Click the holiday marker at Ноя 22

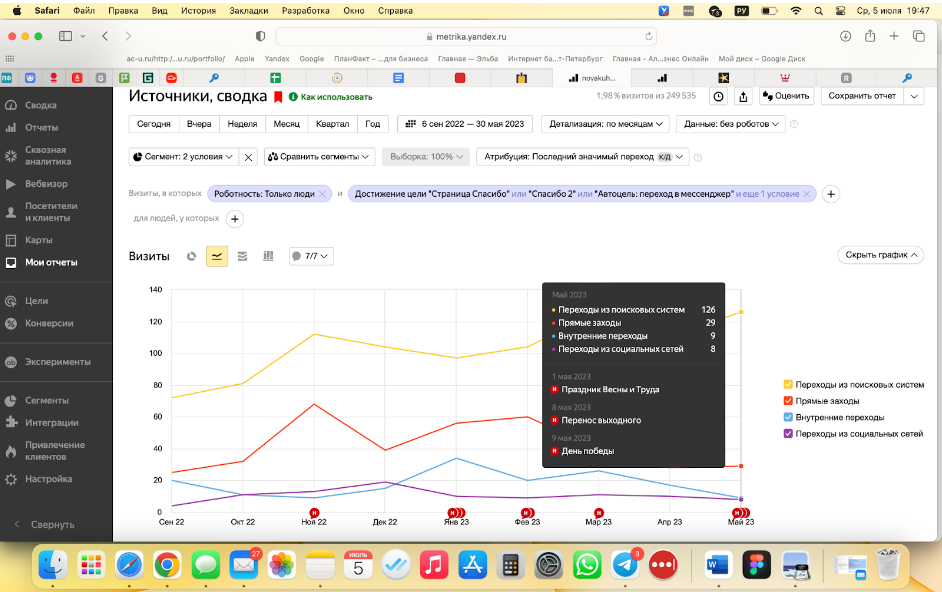click(314, 512)
